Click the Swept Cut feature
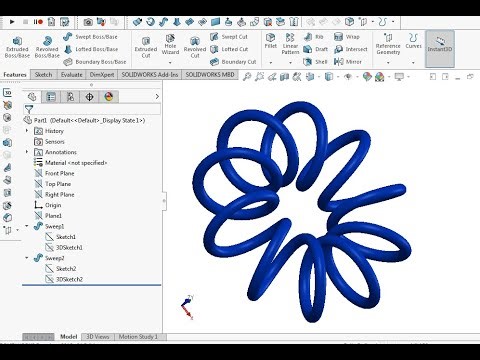Viewport: 480px width, 360px height. click(x=229, y=37)
